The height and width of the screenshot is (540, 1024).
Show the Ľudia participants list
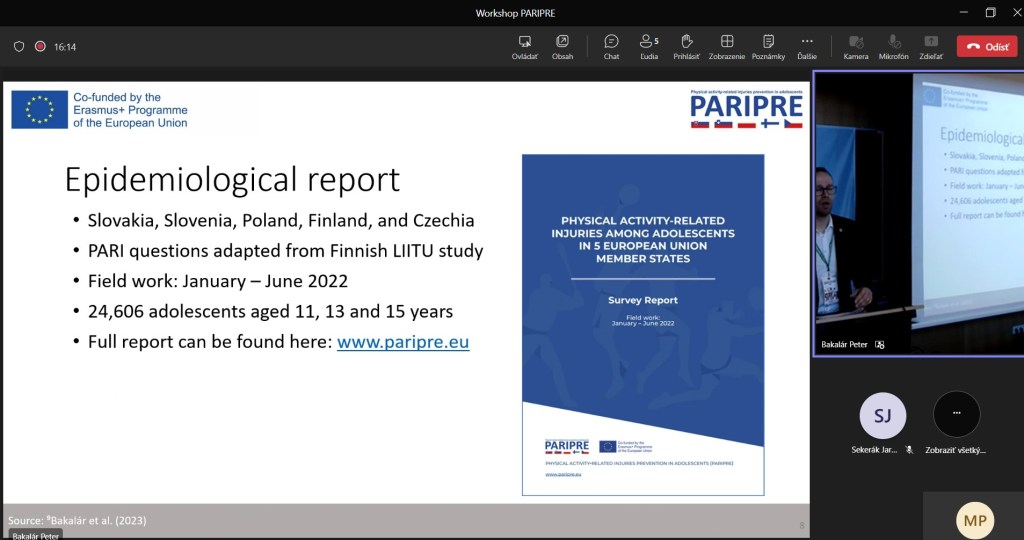pyautogui.click(x=649, y=46)
